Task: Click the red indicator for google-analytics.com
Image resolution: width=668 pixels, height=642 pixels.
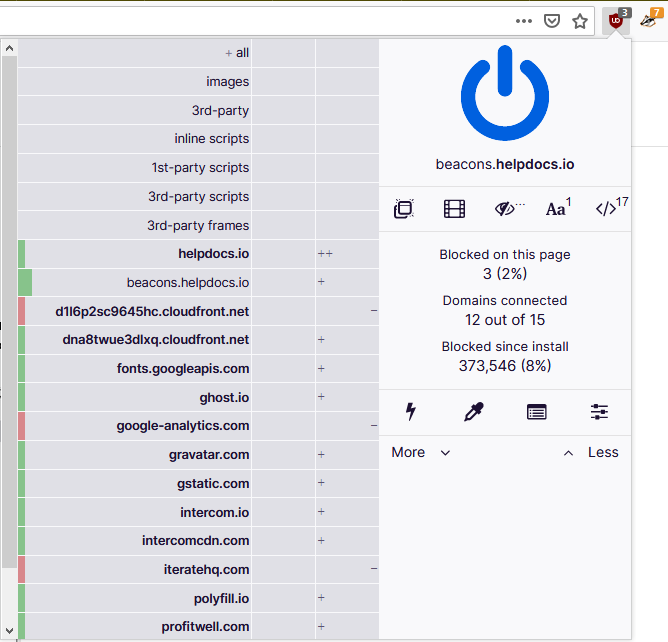Action: tap(21, 426)
